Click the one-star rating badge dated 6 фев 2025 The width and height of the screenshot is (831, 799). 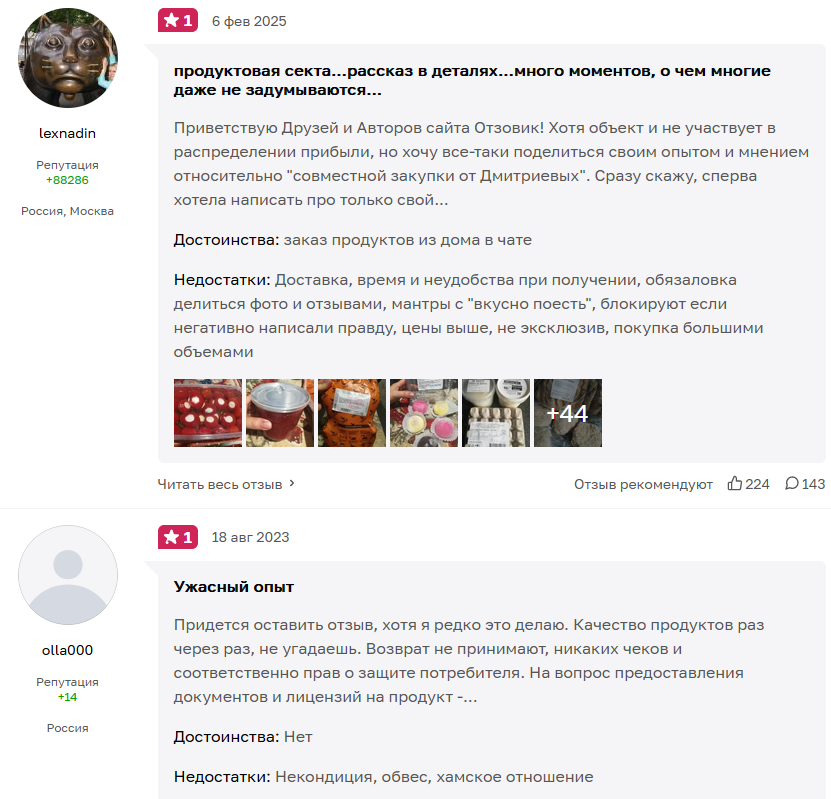click(x=178, y=21)
